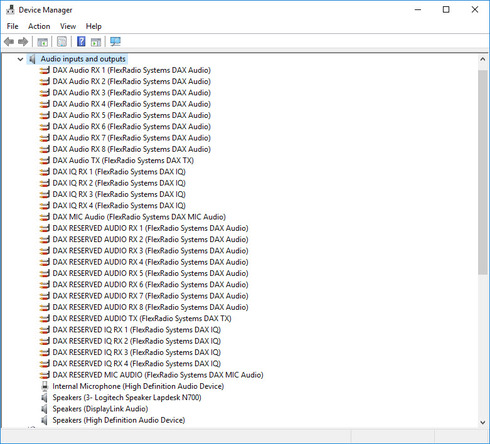490x444 pixels.
Task: Select Internal Microphone High Definition Audio Device
Action: [x=138, y=386]
